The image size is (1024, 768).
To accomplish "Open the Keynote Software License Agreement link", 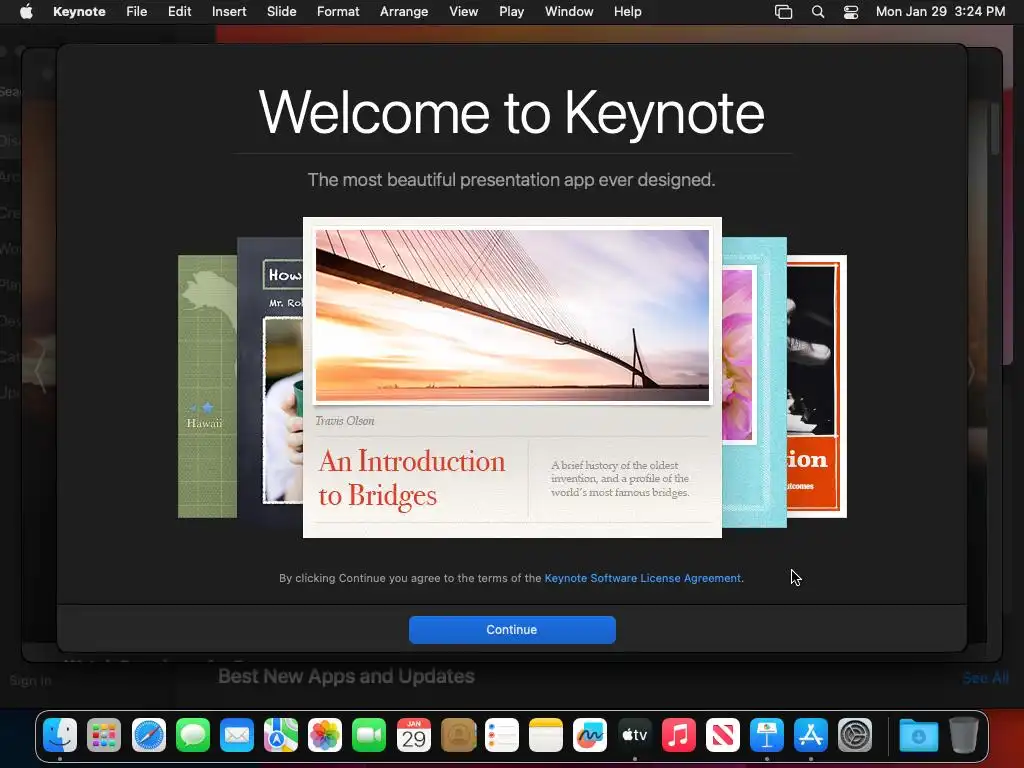I will coord(643,578).
